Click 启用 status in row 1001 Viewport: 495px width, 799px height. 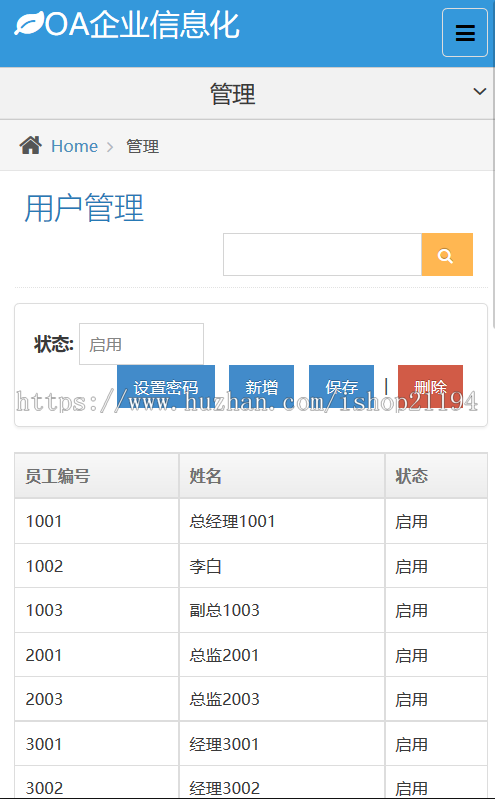click(x=436, y=521)
